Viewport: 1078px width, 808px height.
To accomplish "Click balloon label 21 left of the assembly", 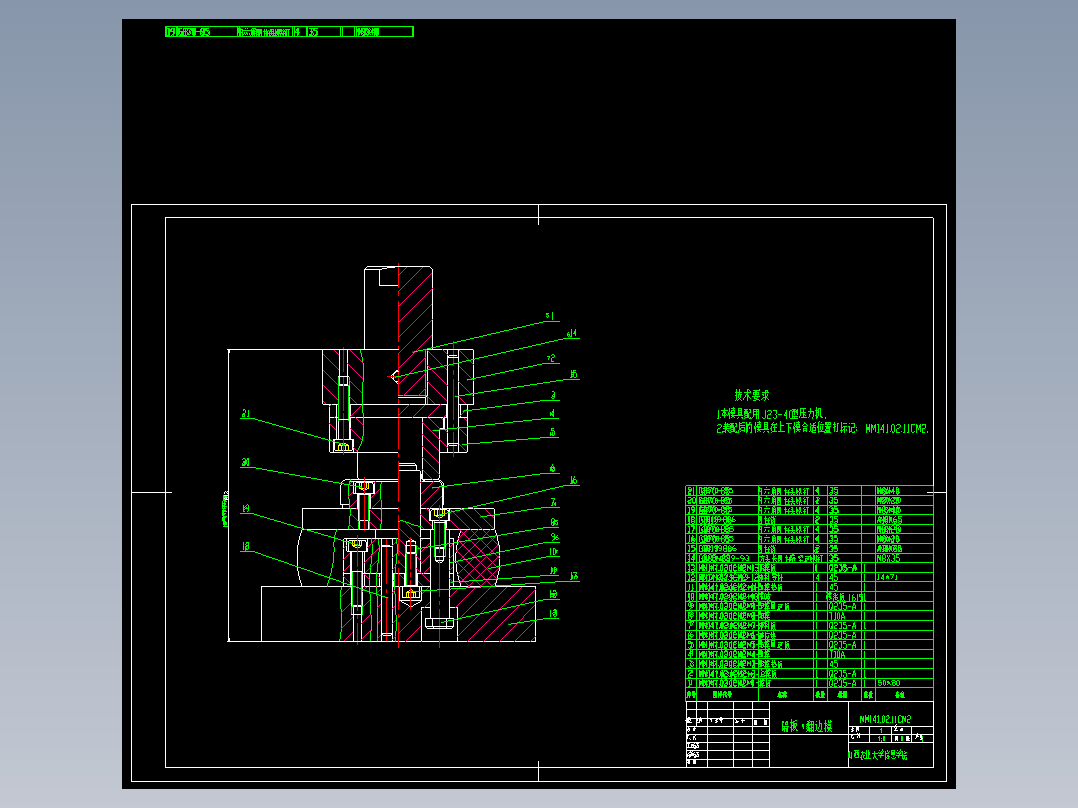I will tap(245, 413).
